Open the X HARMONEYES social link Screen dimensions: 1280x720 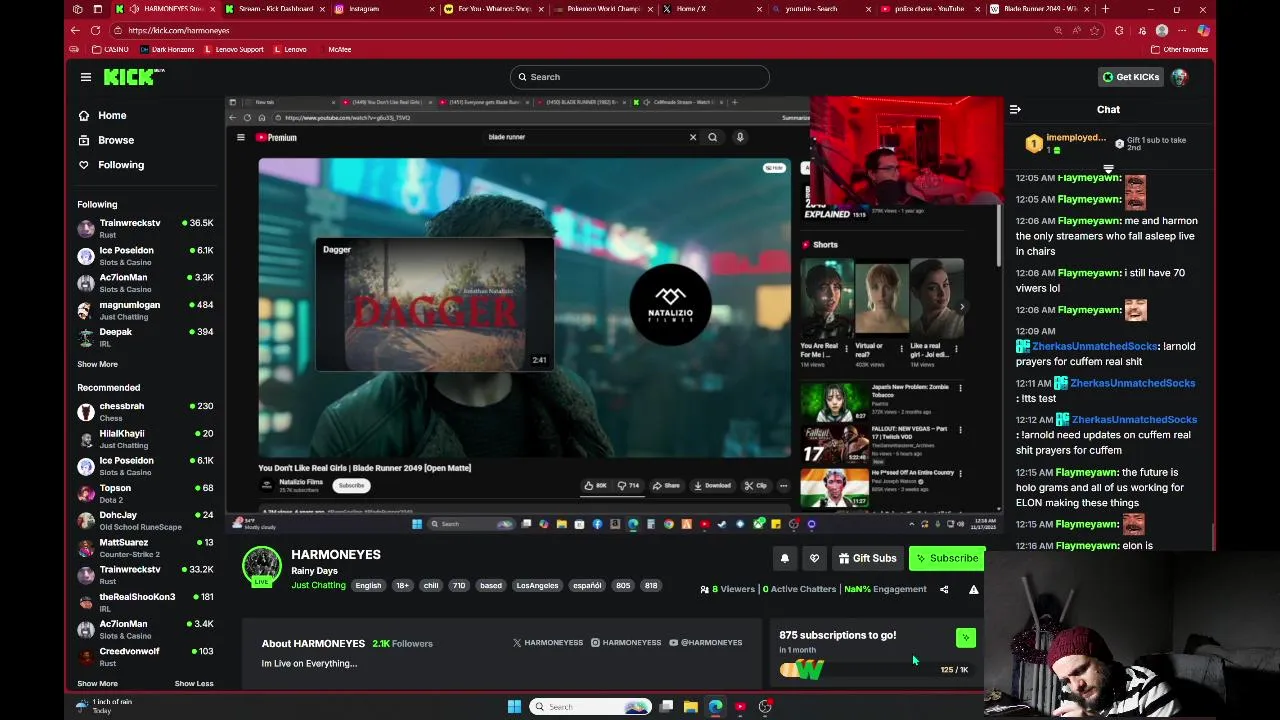coord(547,643)
